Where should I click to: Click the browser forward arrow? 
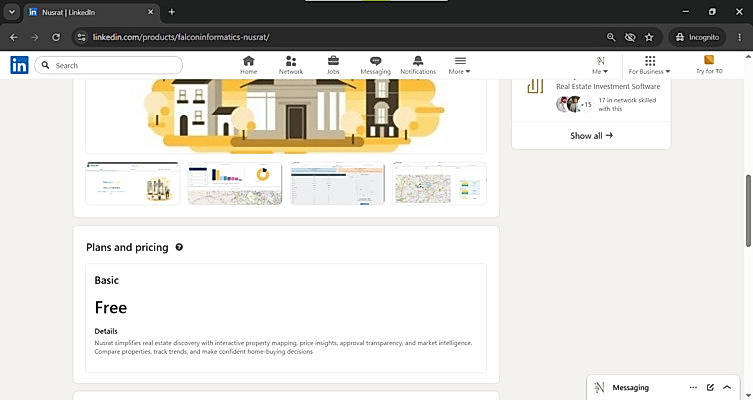[35, 37]
